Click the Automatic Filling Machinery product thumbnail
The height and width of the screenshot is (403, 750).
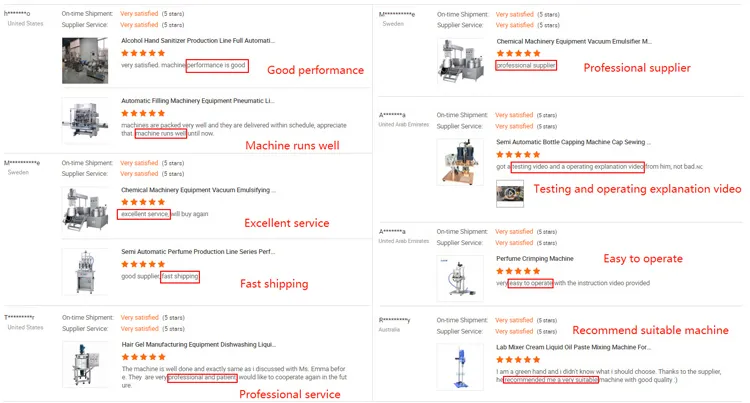point(84,120)
